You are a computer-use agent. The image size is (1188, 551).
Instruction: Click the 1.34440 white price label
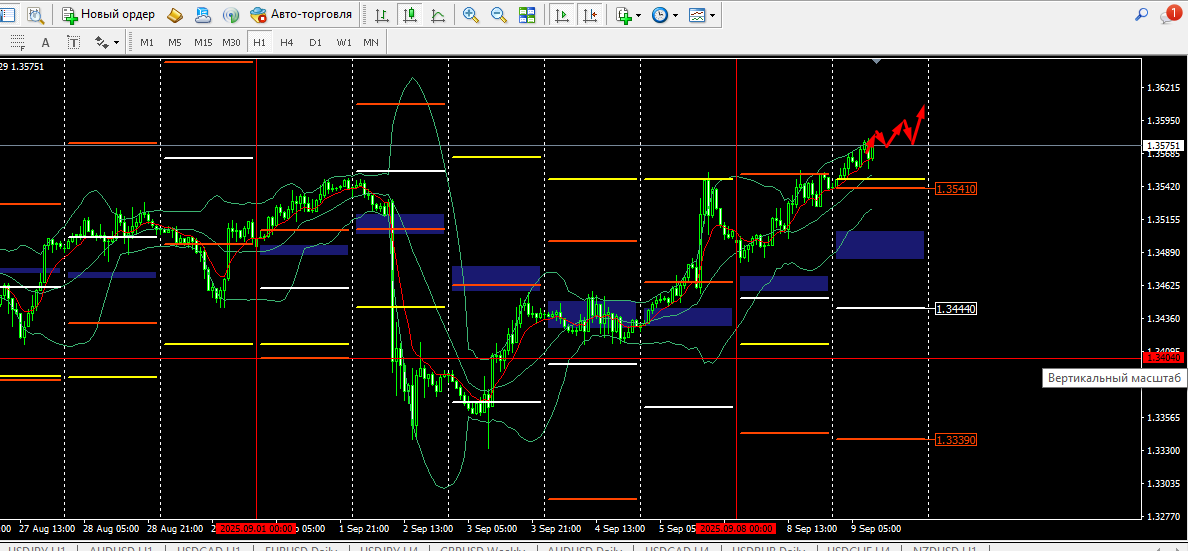point(956,308)
